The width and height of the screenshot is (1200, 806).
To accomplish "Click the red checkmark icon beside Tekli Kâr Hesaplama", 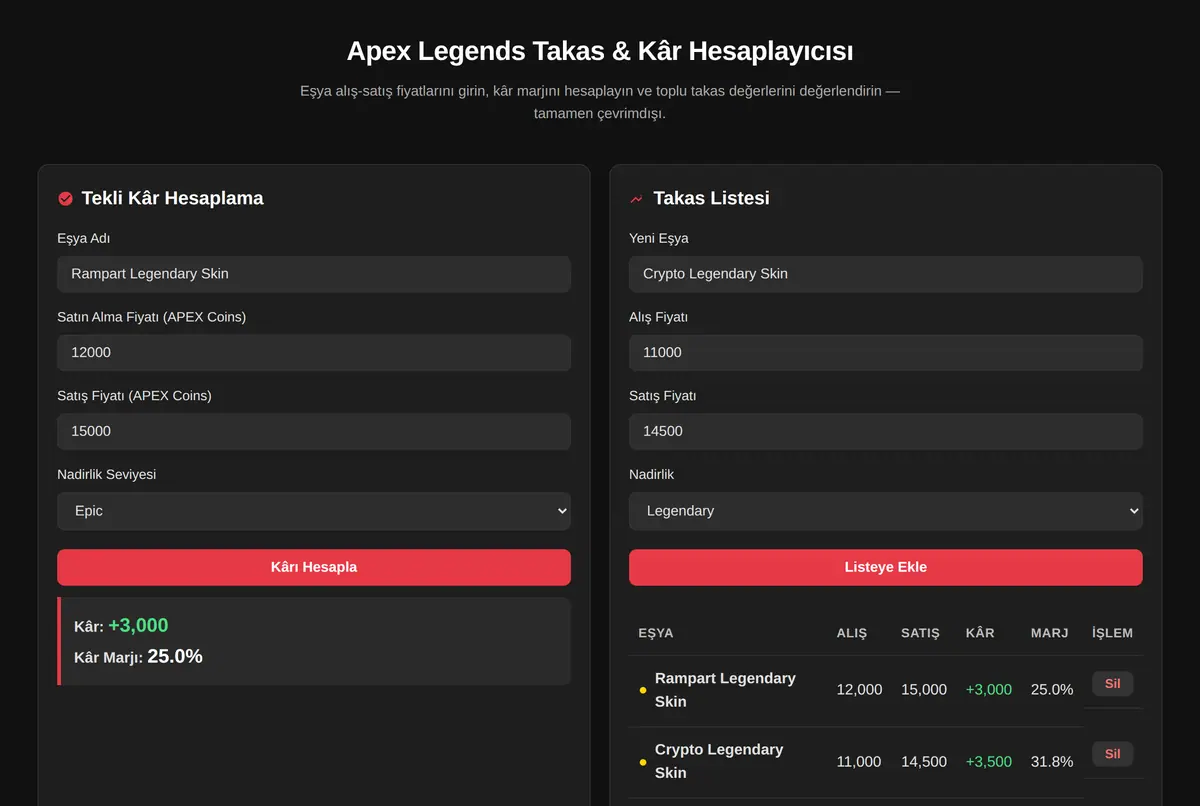I will coord(66,199).
